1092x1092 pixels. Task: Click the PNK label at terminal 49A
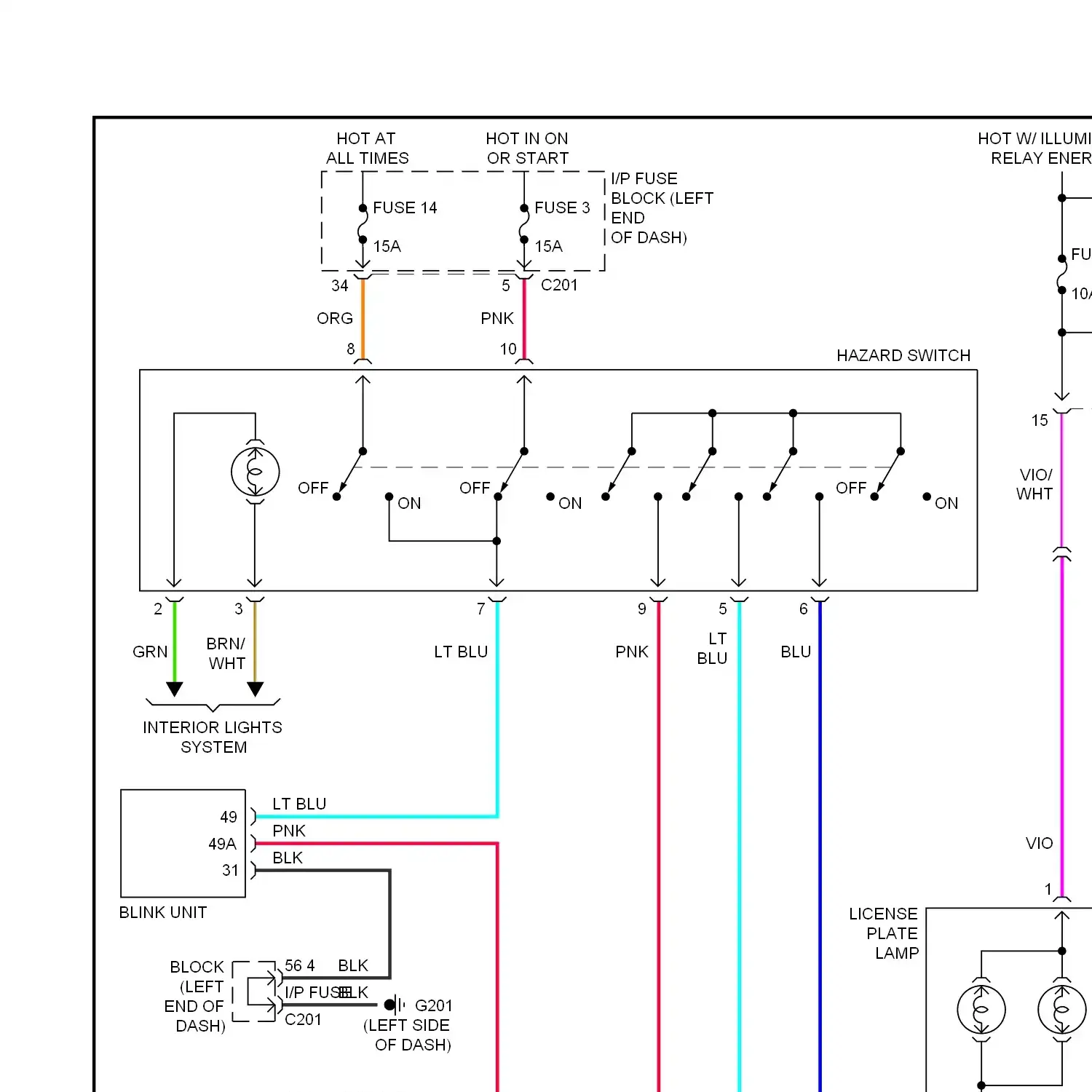pos(289,831)
